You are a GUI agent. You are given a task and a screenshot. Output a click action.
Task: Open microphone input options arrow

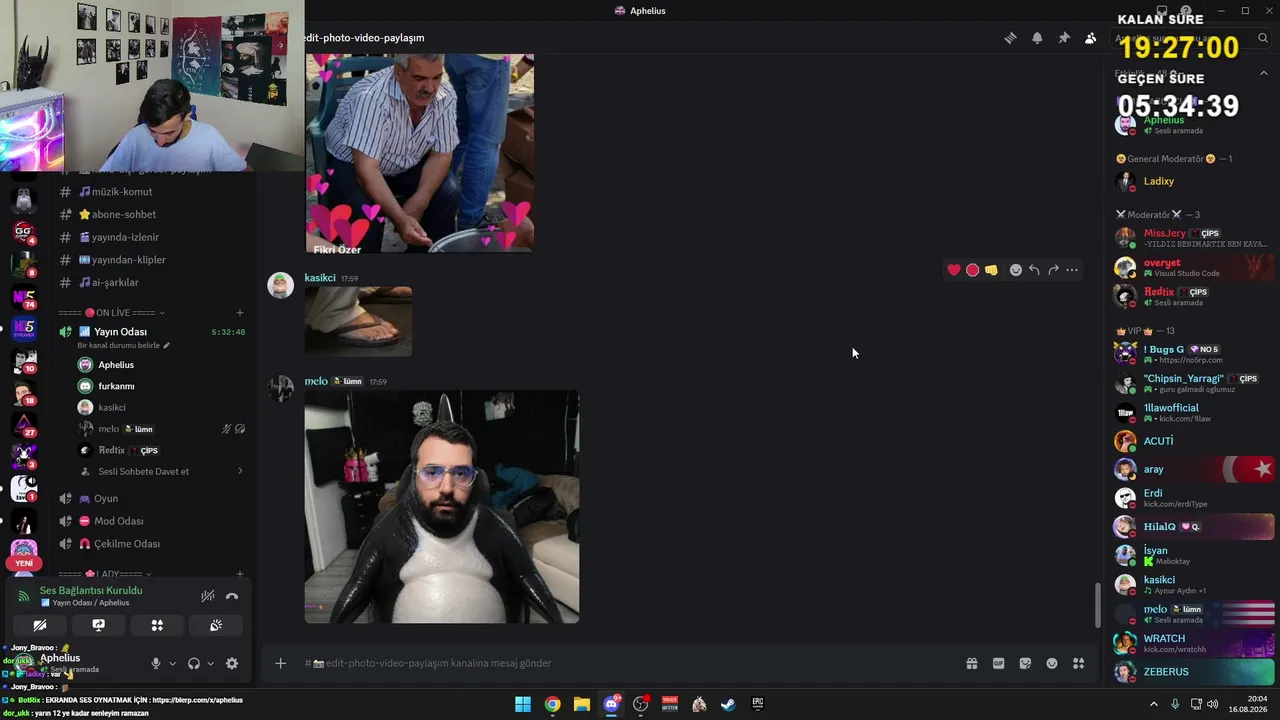pos(172,663)
